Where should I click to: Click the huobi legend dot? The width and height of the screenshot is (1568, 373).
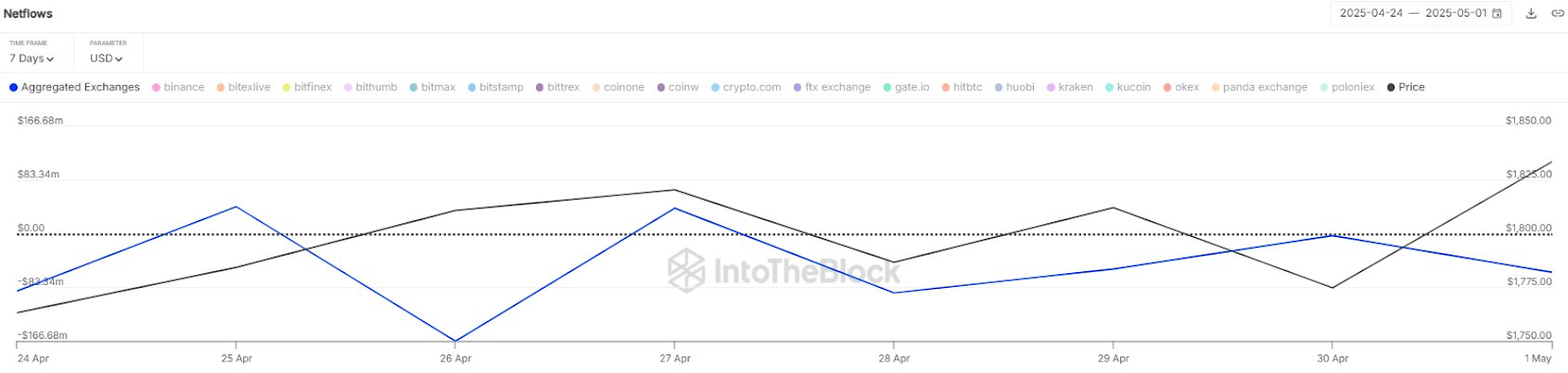999,87
